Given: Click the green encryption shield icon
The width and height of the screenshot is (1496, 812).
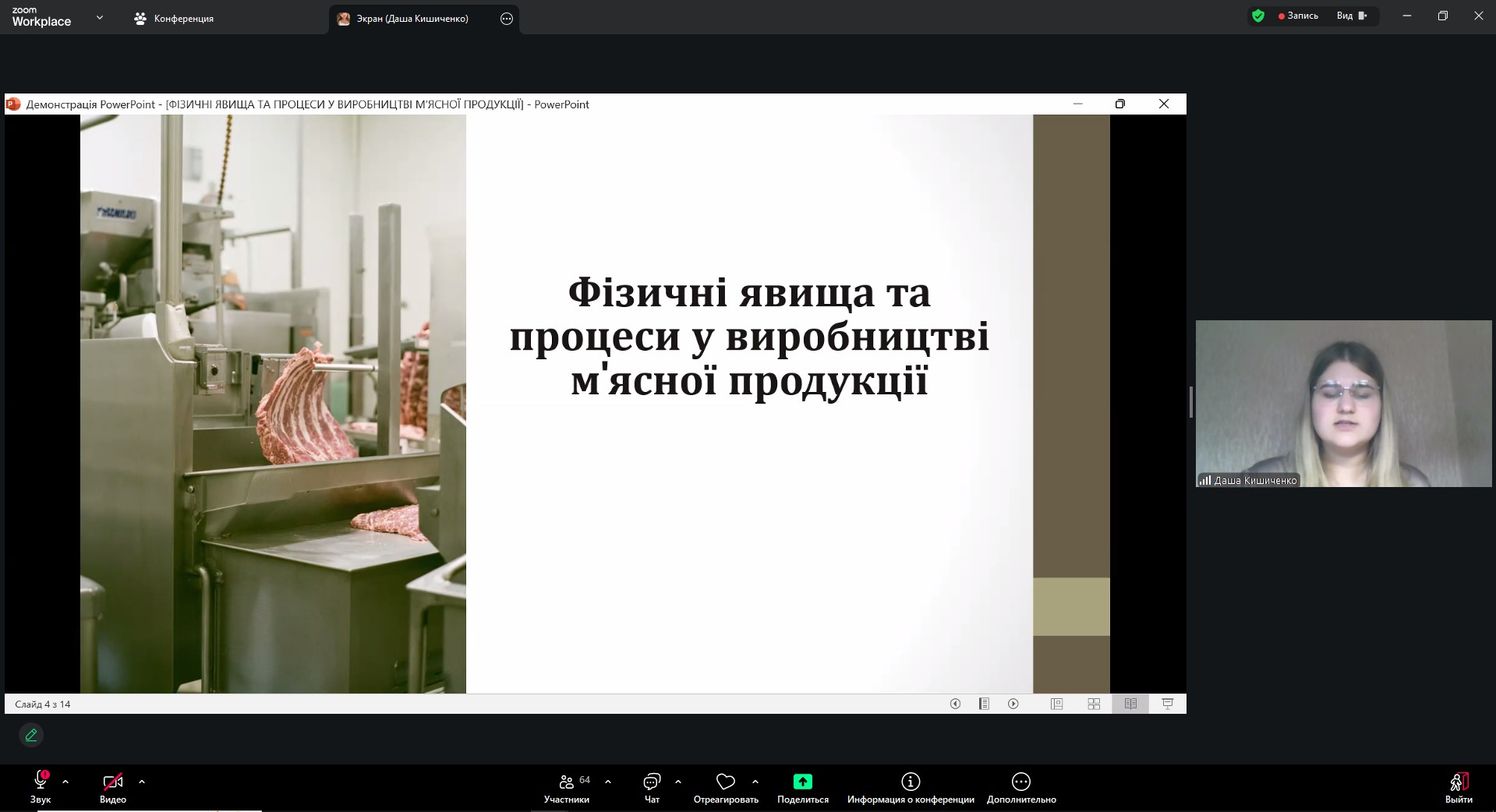Looking at the screenshot, I should (x=1257, y=16).
